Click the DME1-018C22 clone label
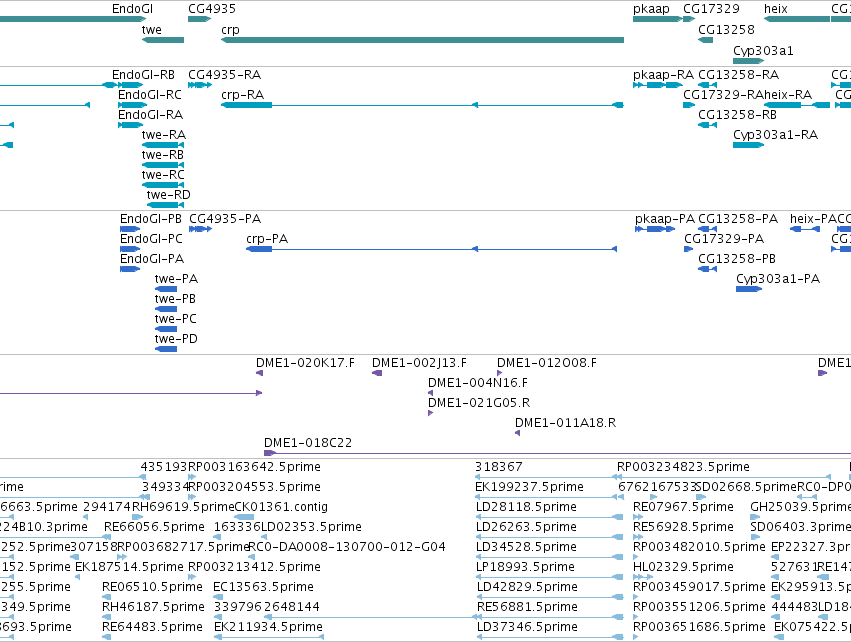The height and width of the screenshot is (642, 851). 308,443
